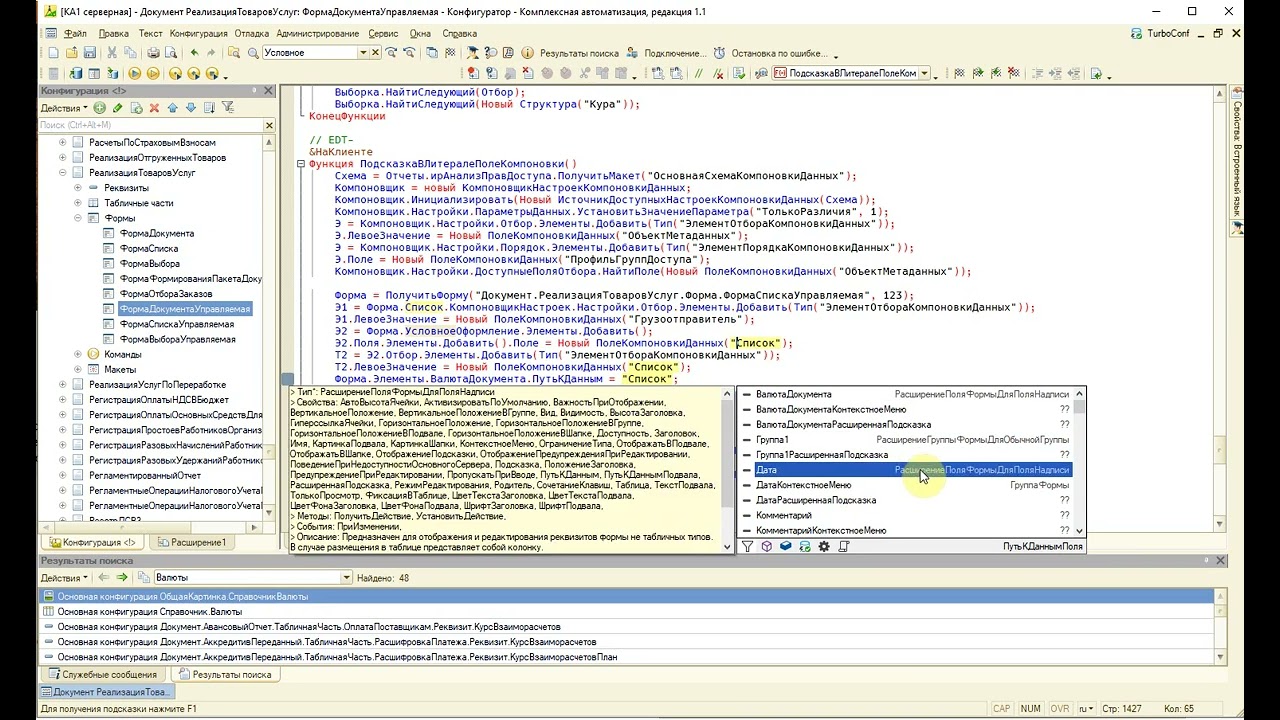Open the Валюты search query dropdown
This screenshot has height=720, width=1280.
(347, 577)
